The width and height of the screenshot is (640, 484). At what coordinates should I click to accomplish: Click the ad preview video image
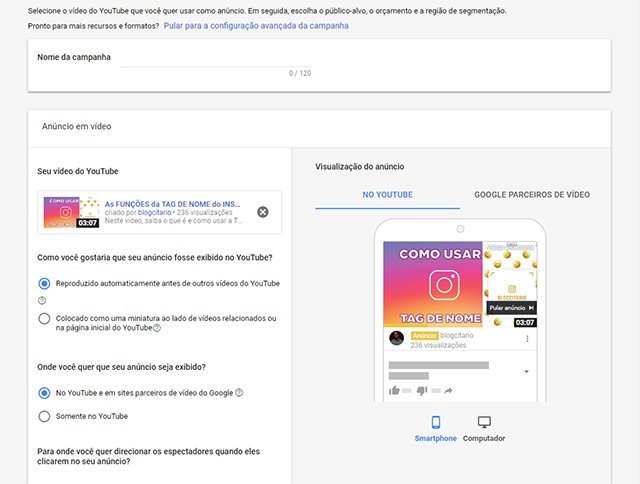460,284
